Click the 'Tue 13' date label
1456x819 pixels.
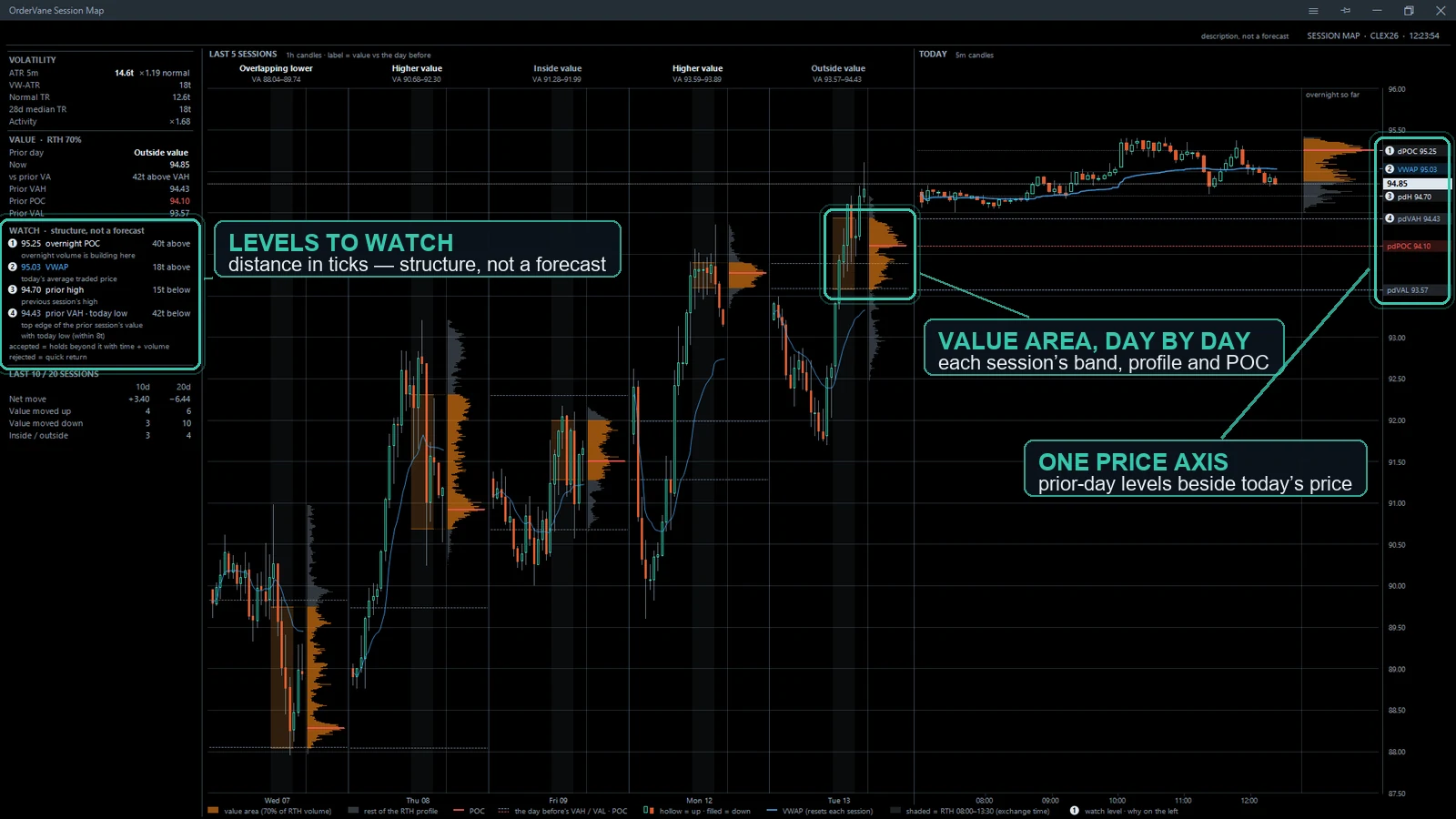coord(838,801)
